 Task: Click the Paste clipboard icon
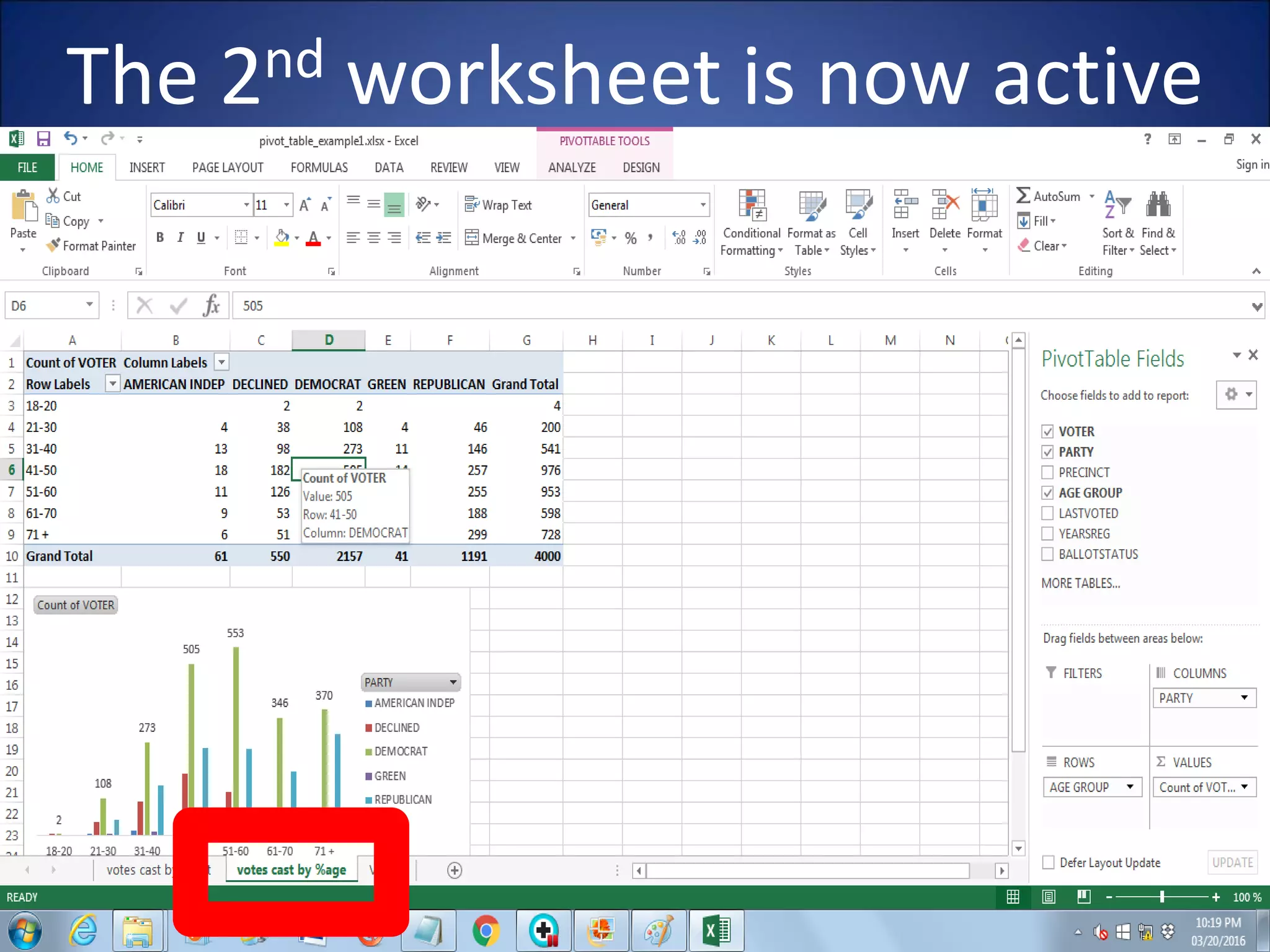click(x=24, y=206)
